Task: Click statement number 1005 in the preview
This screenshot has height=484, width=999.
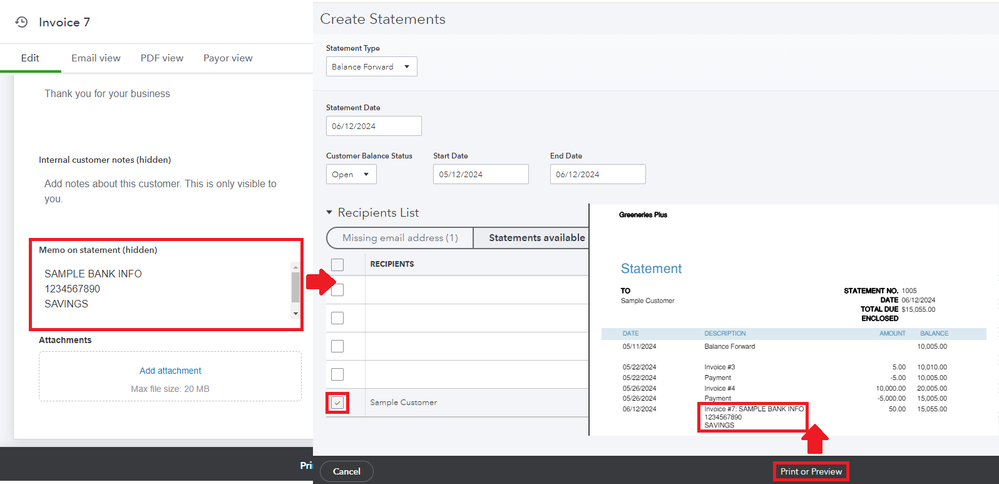Action: [x=909, y=291]
